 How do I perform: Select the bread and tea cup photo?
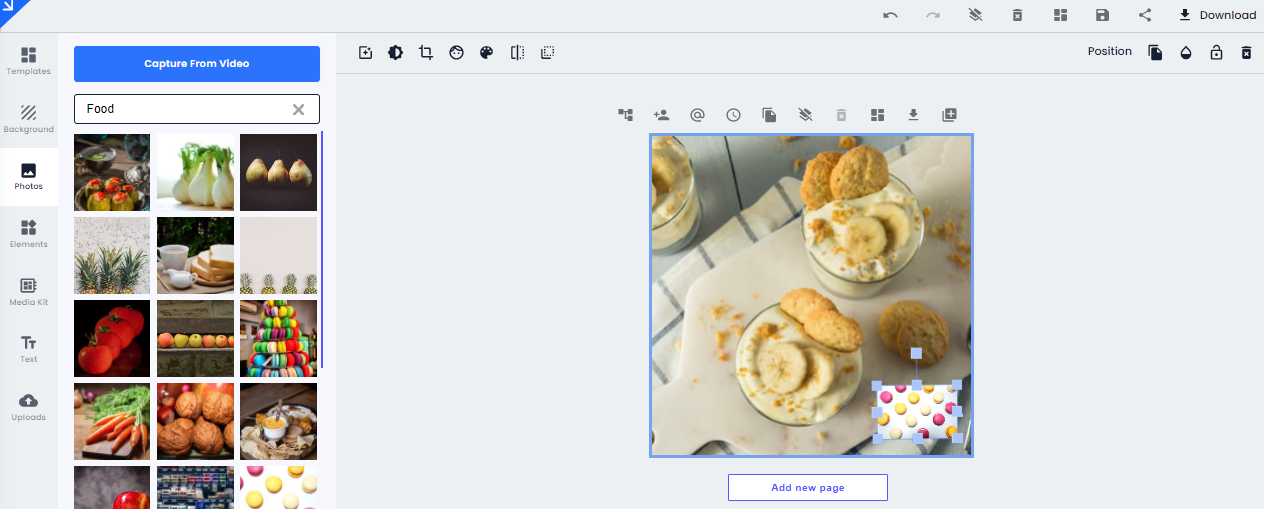pos(195,255)
